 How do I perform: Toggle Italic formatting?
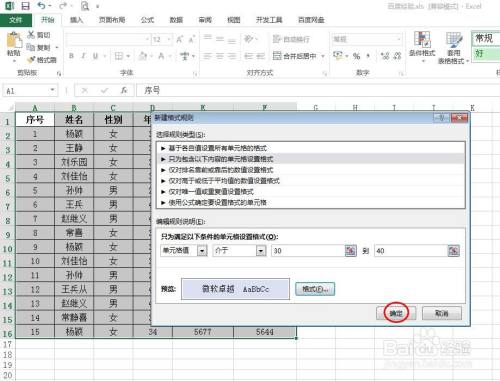tap(83, 56)
